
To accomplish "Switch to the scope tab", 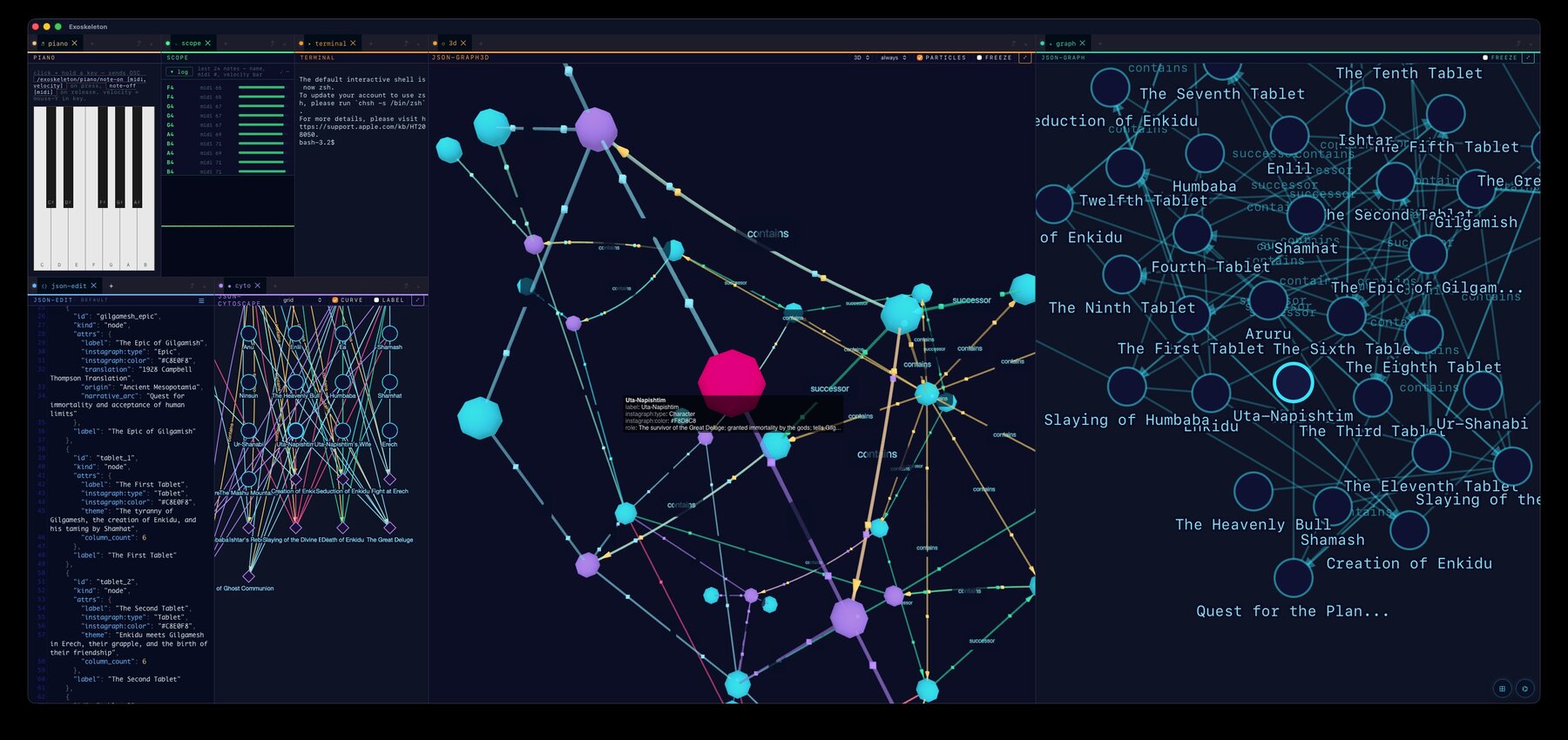I will tap(191, 44).
